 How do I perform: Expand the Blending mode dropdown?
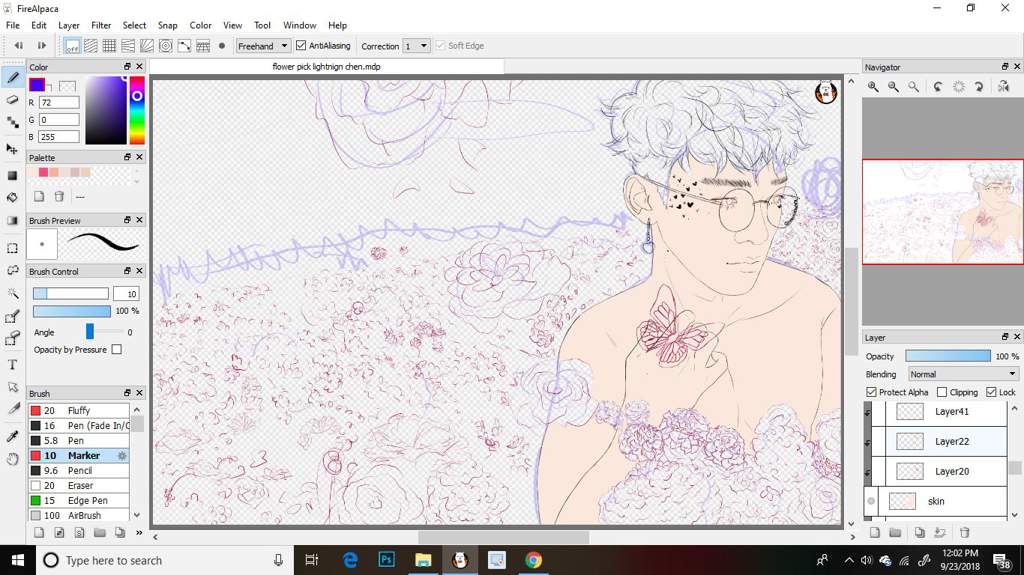pos(963,374)
